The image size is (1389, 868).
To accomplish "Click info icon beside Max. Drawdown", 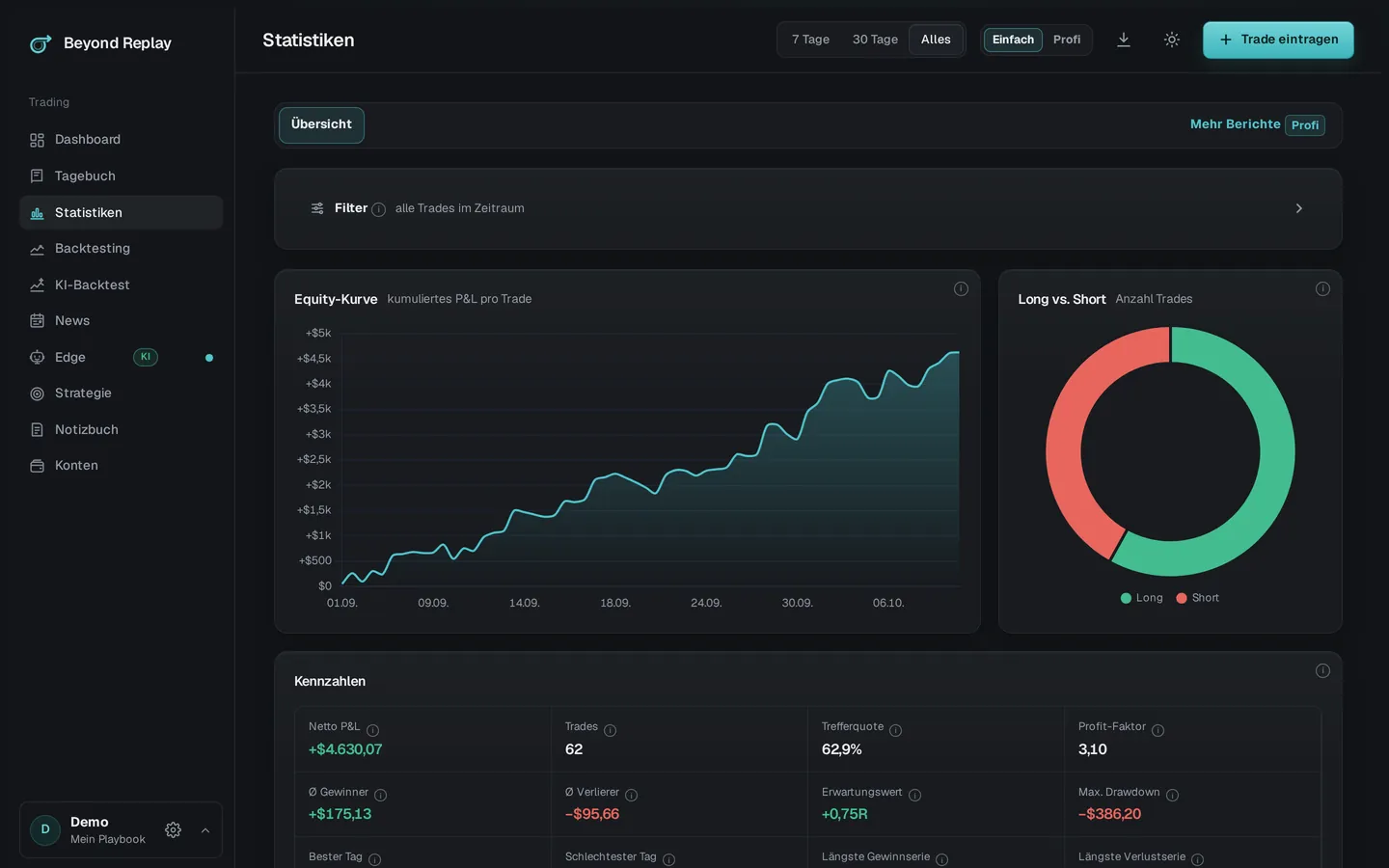I will (x=1172, y=795).
